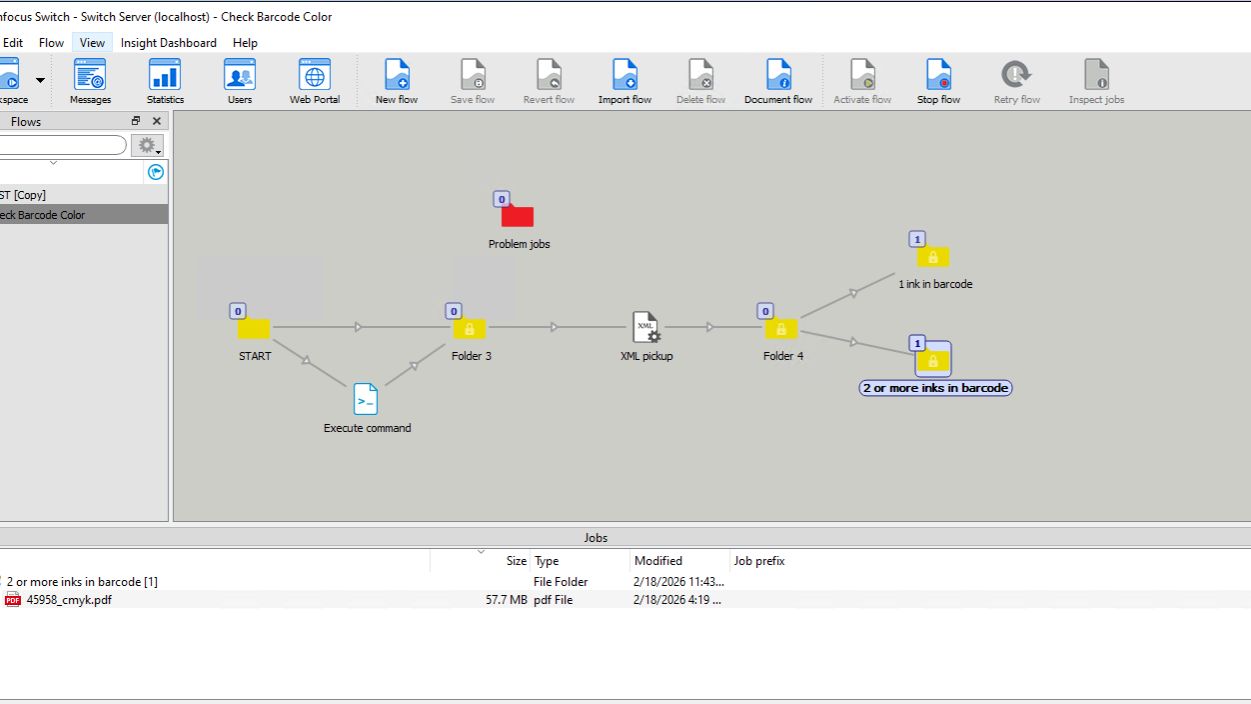The height and width of the screenshot is (704, 1251).
Task: Click the 57.7 MB size cell
Action: (x=506, y=600)
